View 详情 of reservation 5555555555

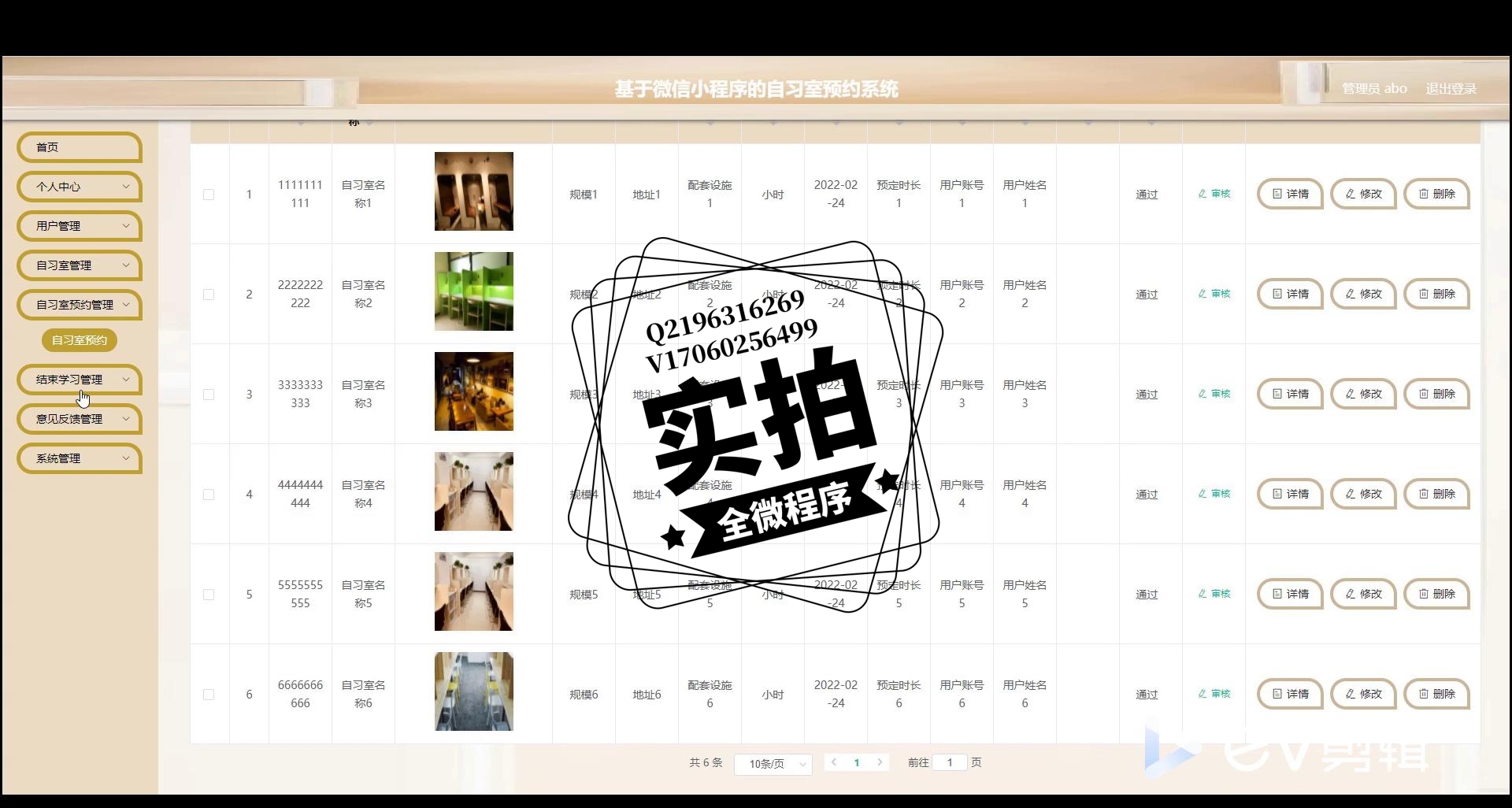point(1290,594)
